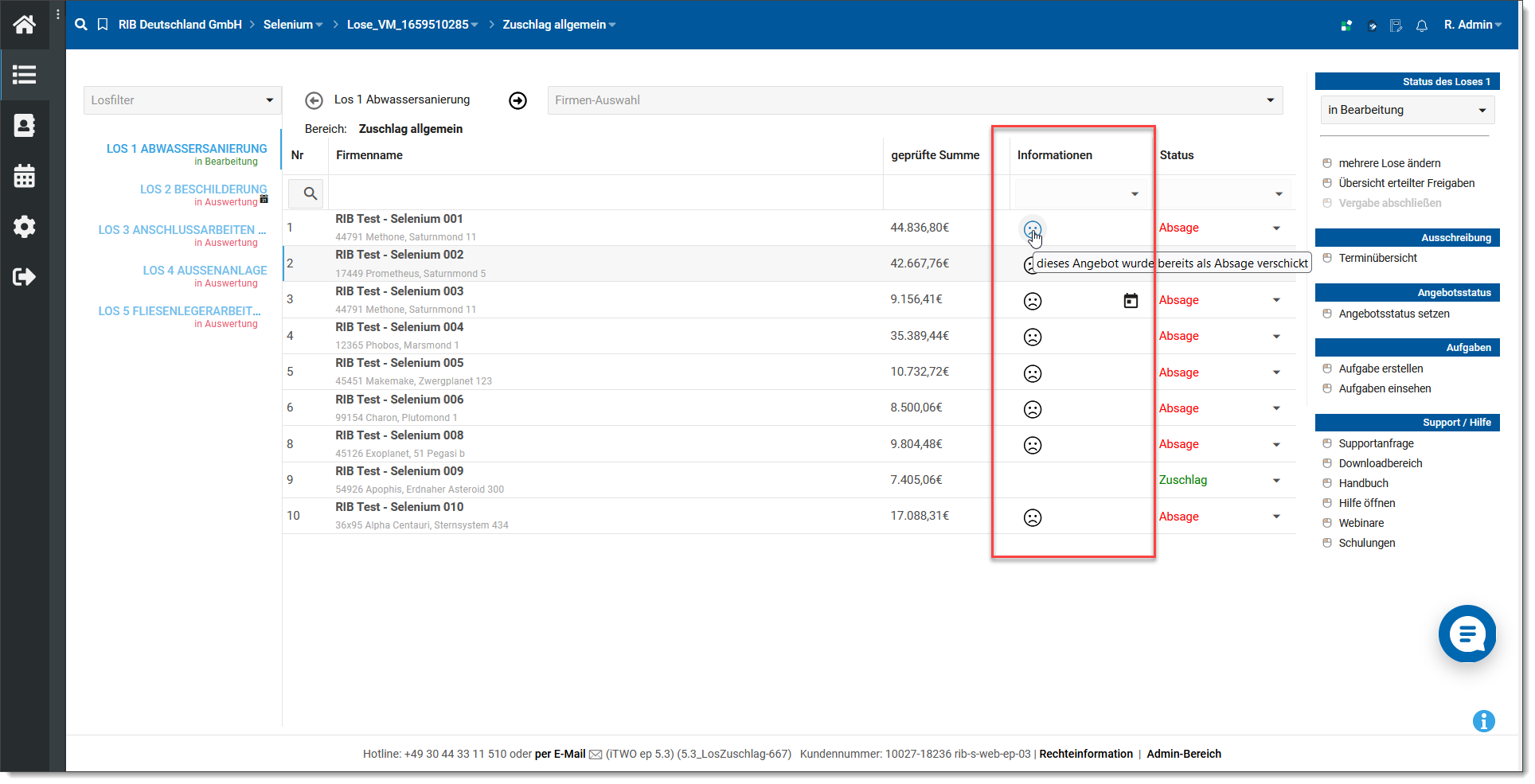Screen dimensions: 1535x784
Task: Go to next Los with right arrow
Action: (518, 100)
